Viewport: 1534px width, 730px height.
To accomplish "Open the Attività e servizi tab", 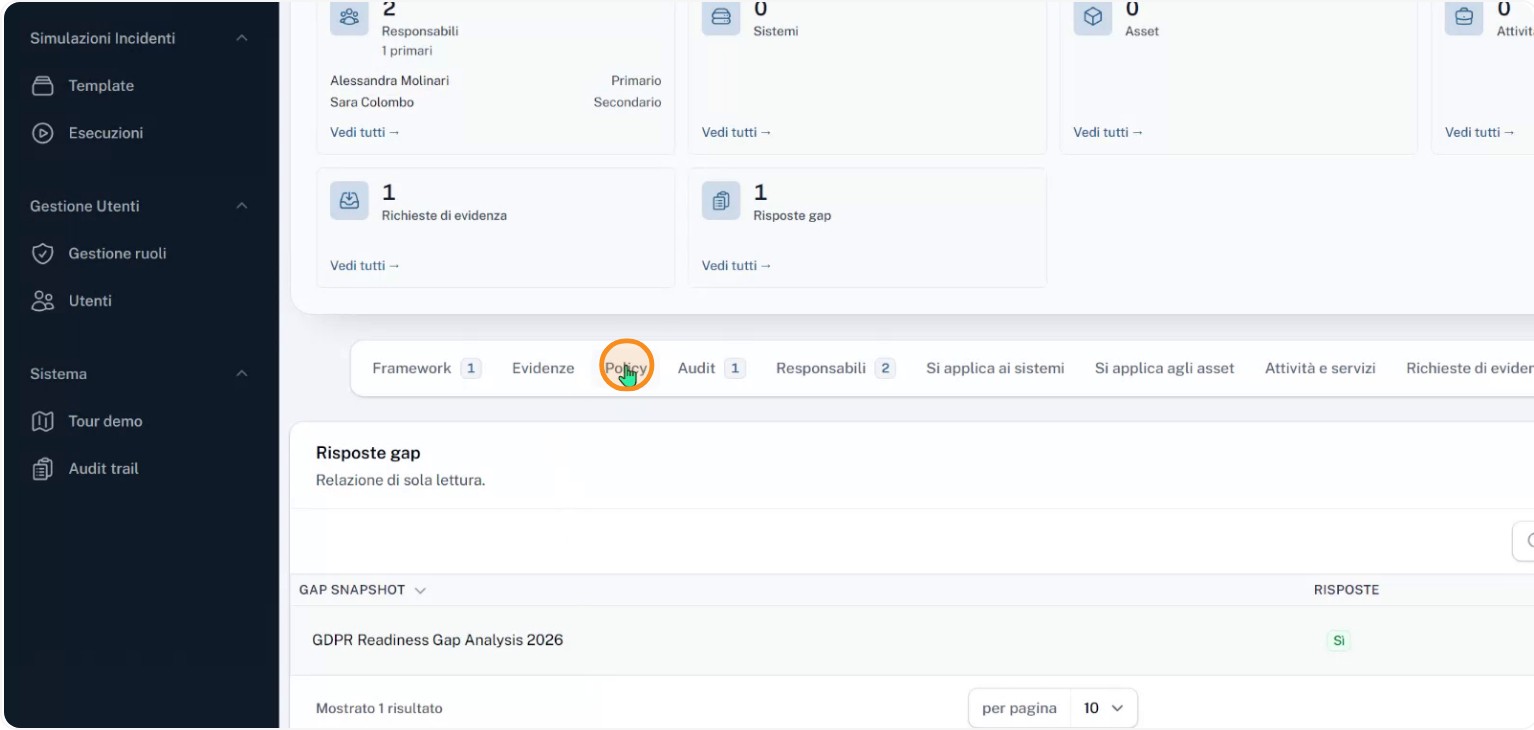I will (1320, 368).
